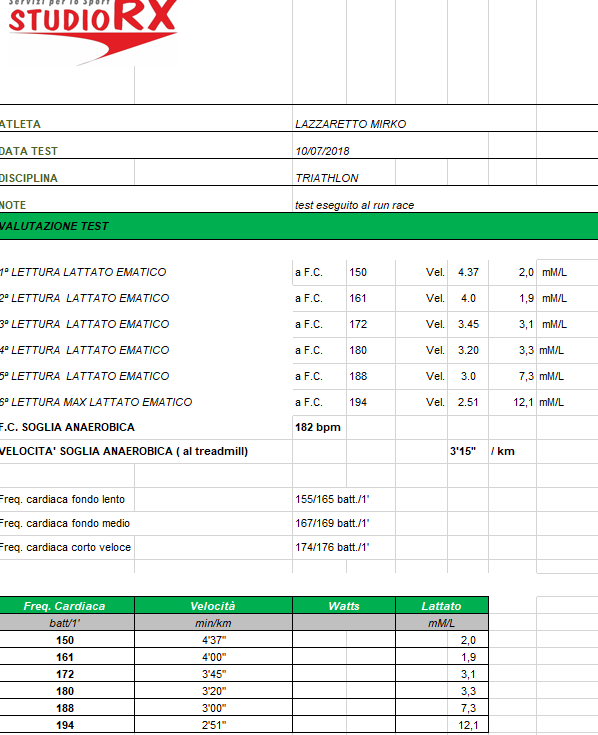
Task: Select the F.C. SOGLIA ANAEROBICA label
Action: pos(67,428)
